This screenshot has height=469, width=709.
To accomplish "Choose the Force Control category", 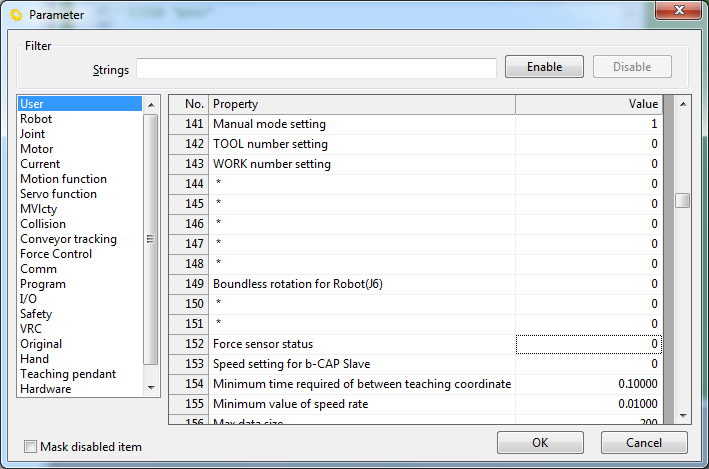I will pos(56,254).
